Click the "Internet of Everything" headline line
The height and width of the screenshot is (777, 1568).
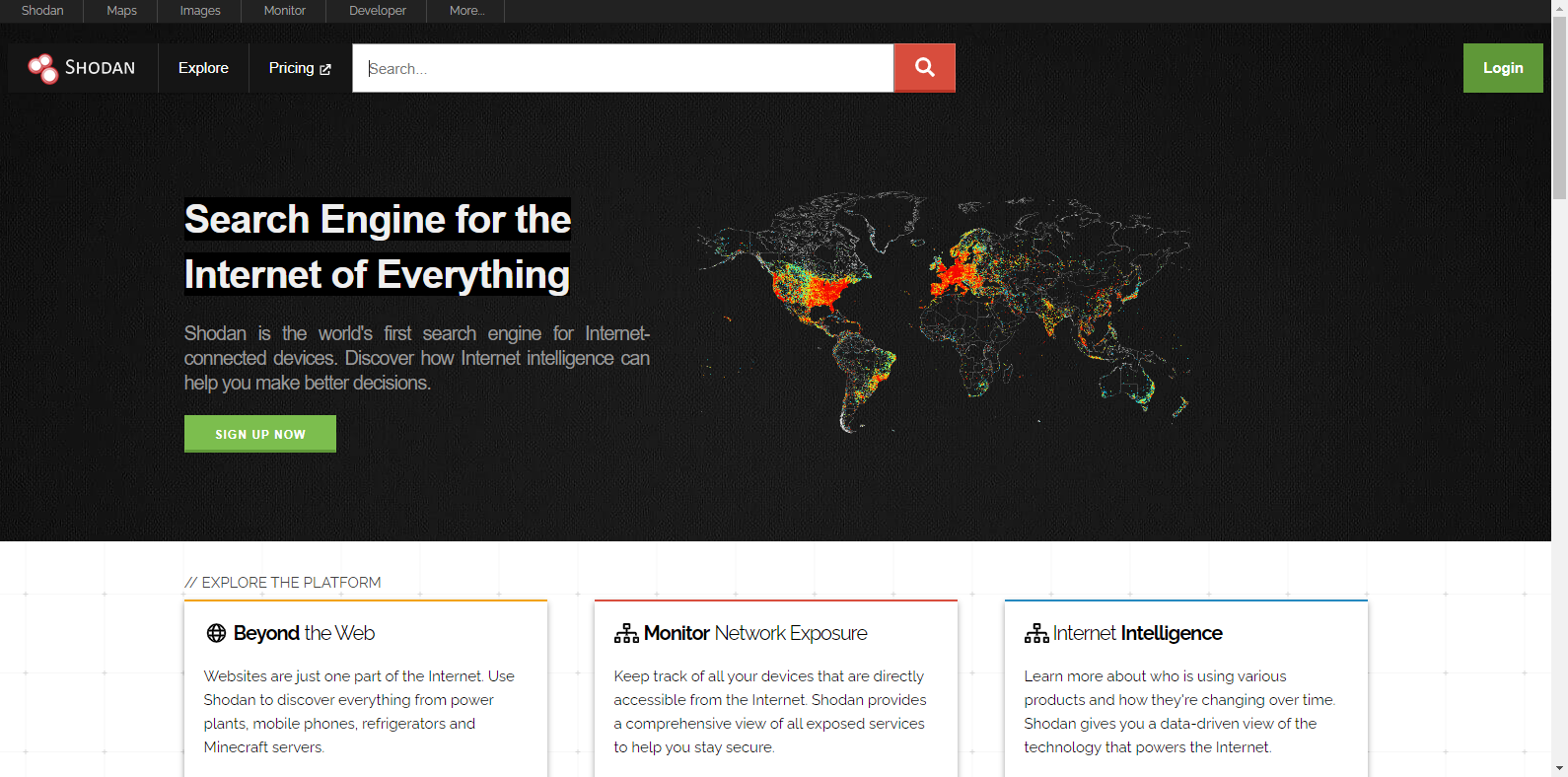click(x=377, y=274)
